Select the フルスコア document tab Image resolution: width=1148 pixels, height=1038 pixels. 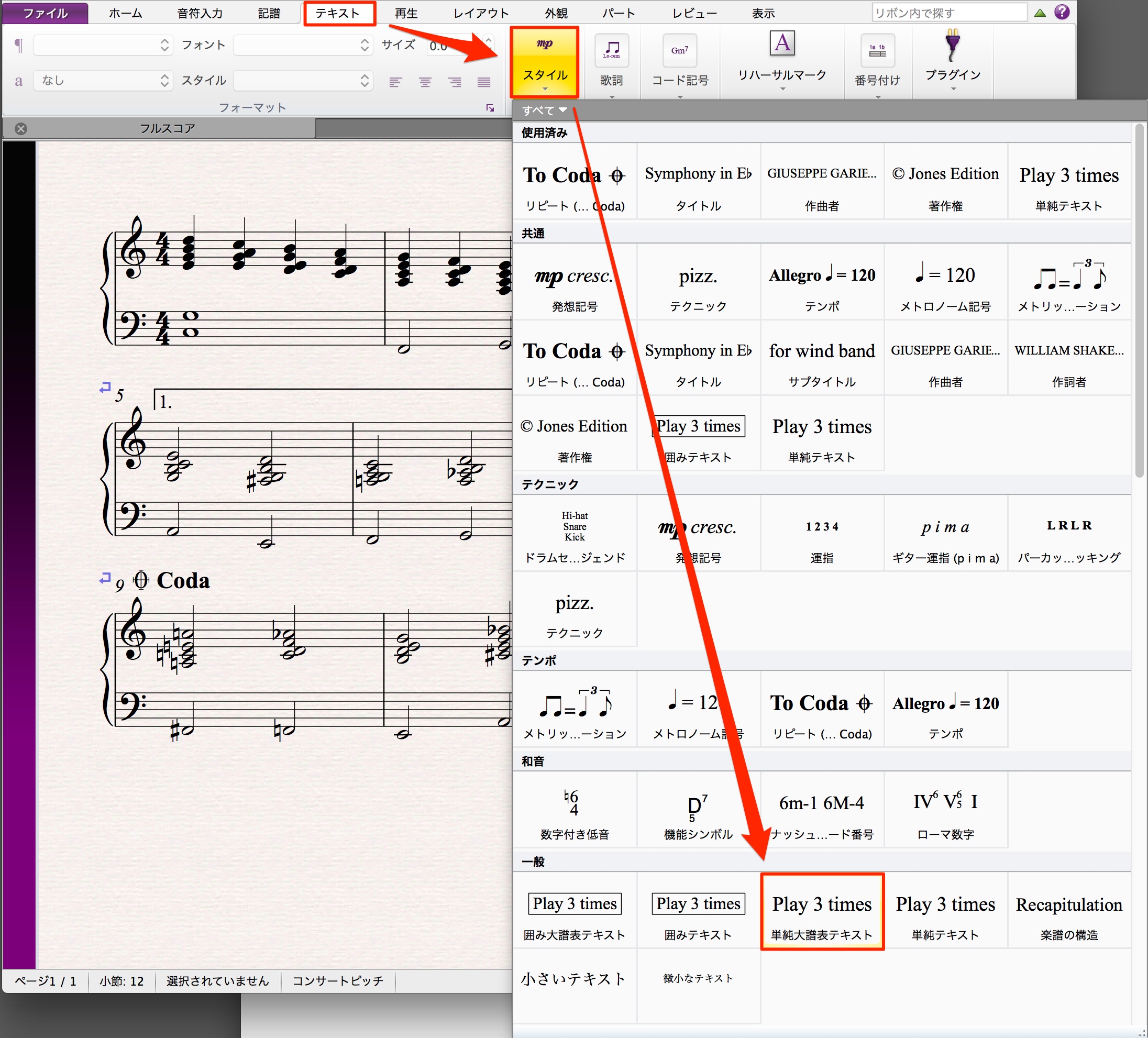click(x=168, y=129)
